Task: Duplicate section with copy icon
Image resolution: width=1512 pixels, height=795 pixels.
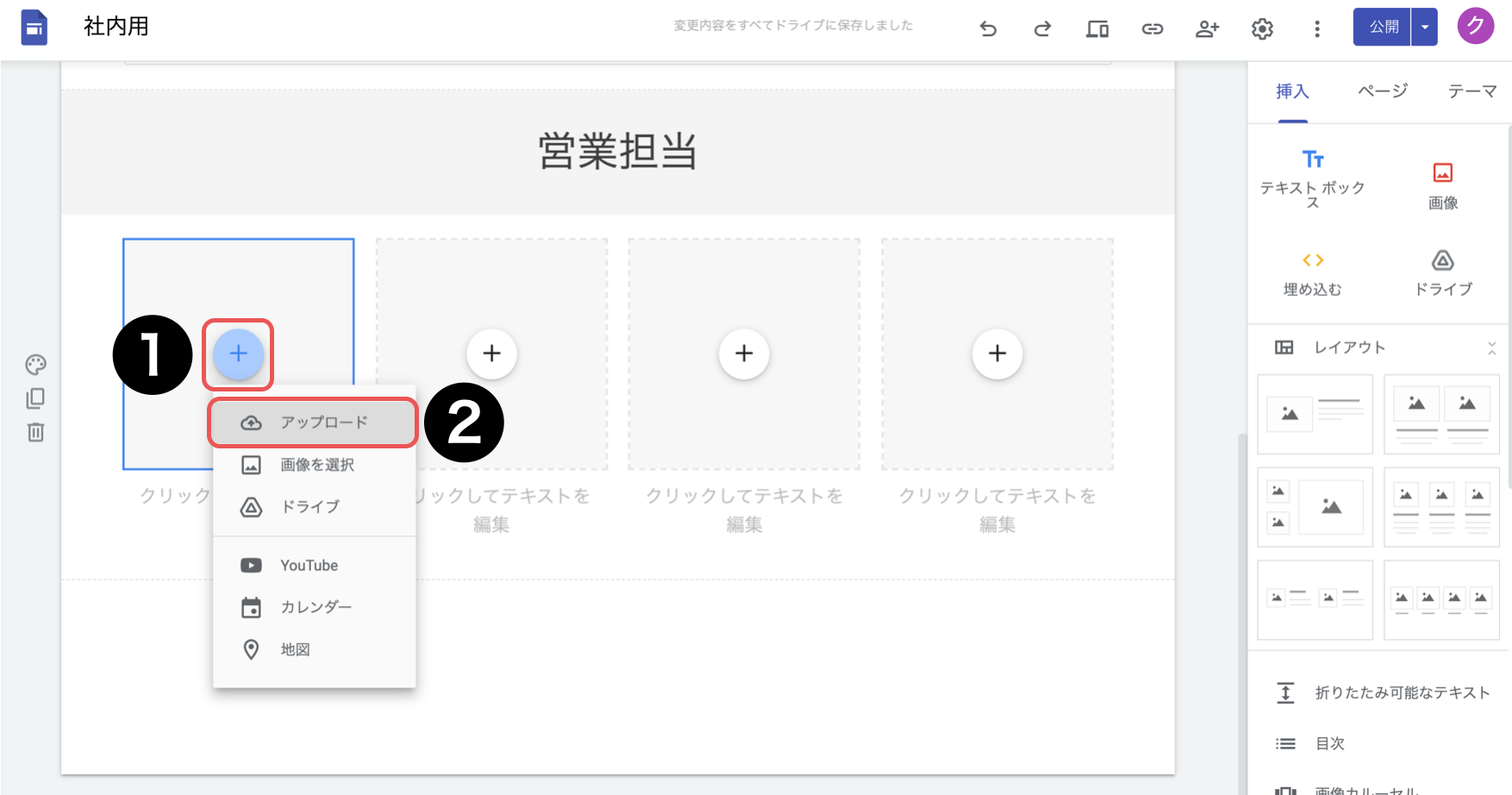Action: click(x=35, y=398)
